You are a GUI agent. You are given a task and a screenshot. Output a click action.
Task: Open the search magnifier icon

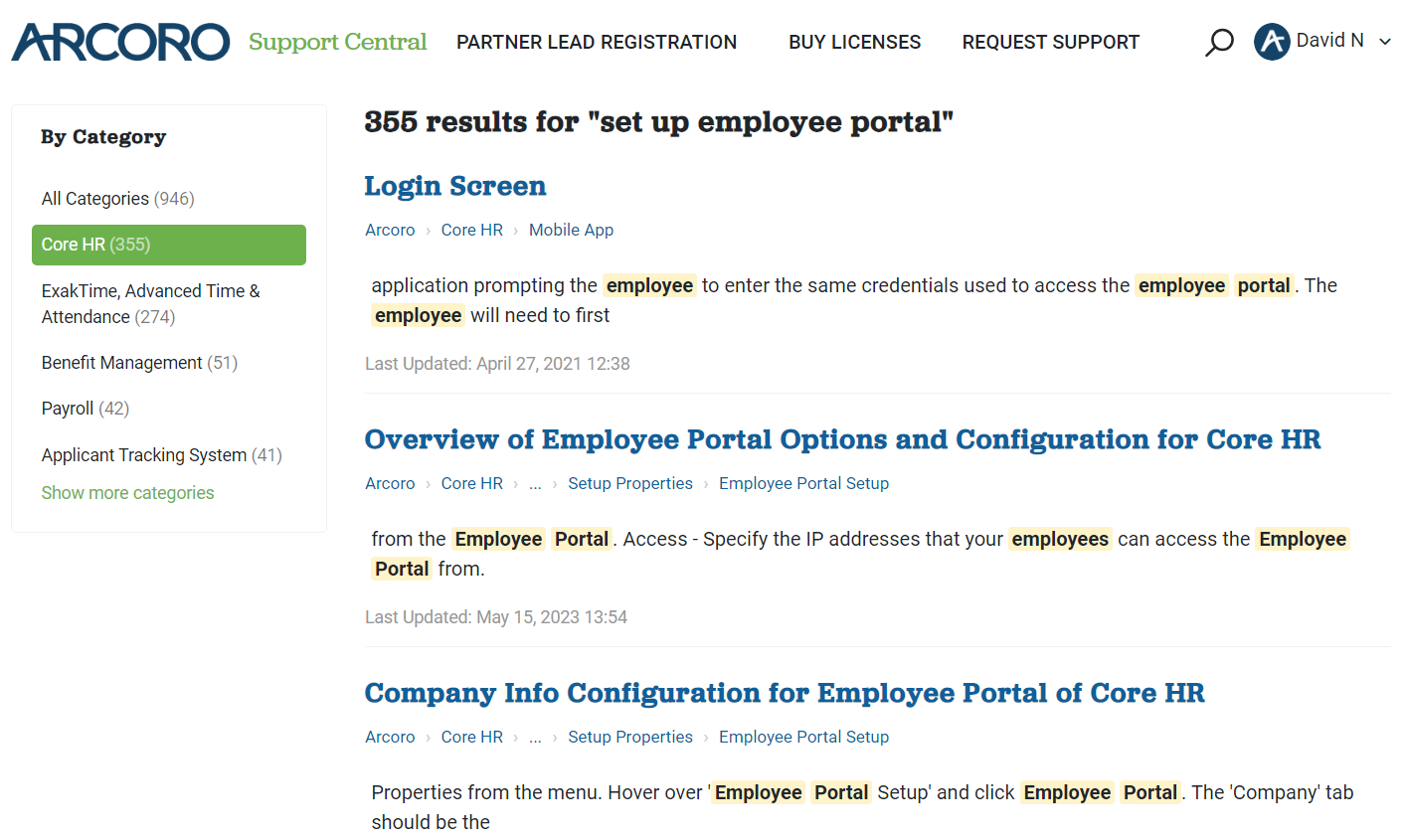point(1219,42)
